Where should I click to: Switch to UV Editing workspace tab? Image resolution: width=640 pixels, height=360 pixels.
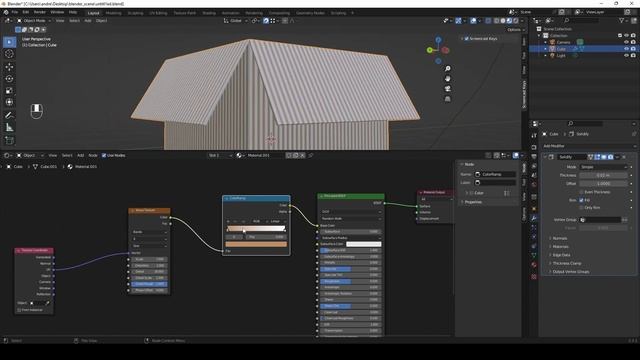[x=158, y=13]
